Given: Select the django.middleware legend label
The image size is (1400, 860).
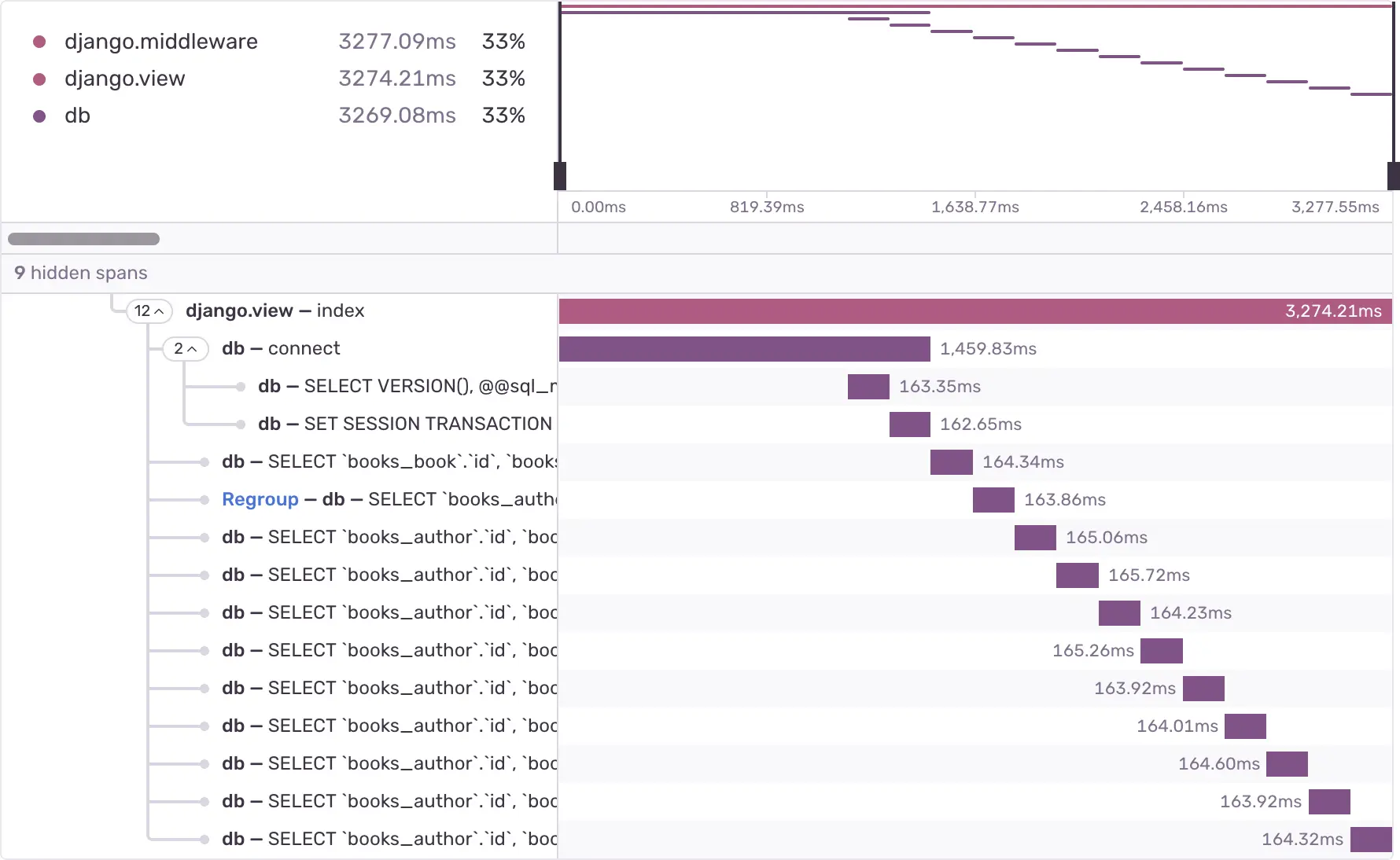Looking at the screenshot, I should (161, 42).
